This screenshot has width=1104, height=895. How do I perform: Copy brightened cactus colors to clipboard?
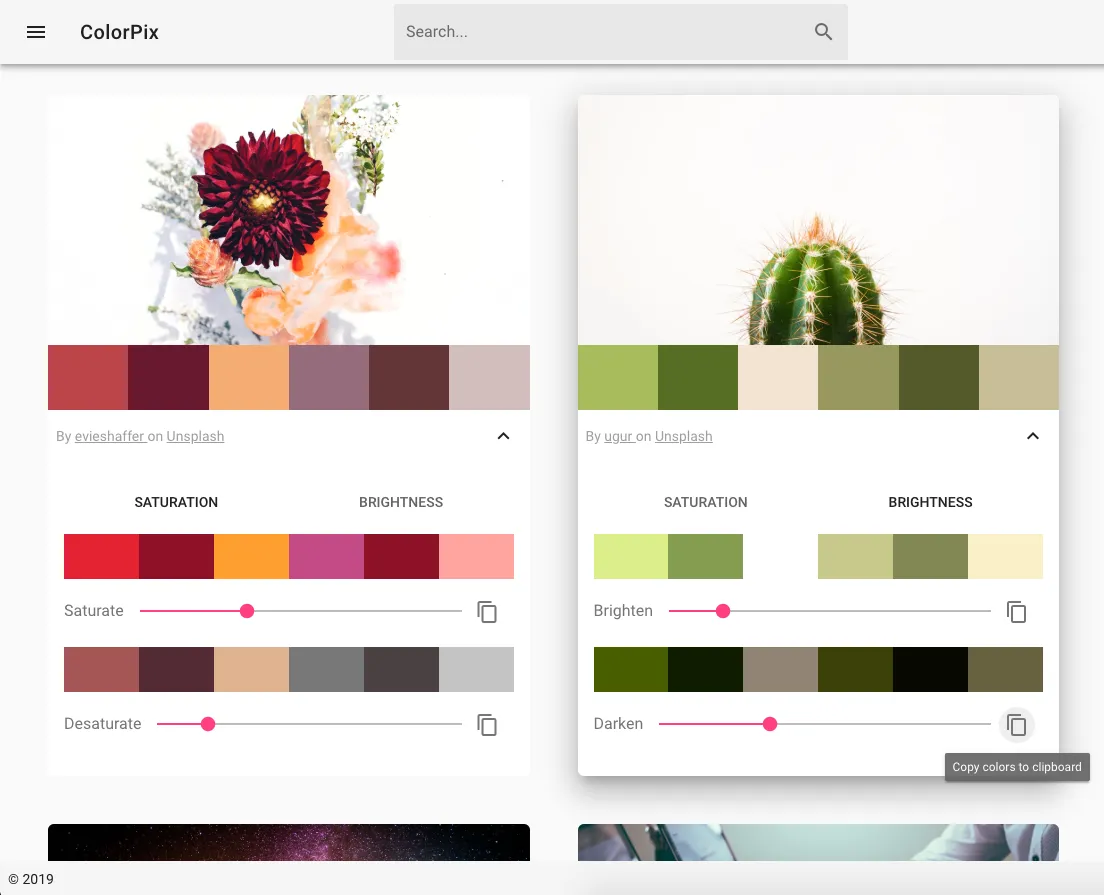click(x=1016, y=612)
